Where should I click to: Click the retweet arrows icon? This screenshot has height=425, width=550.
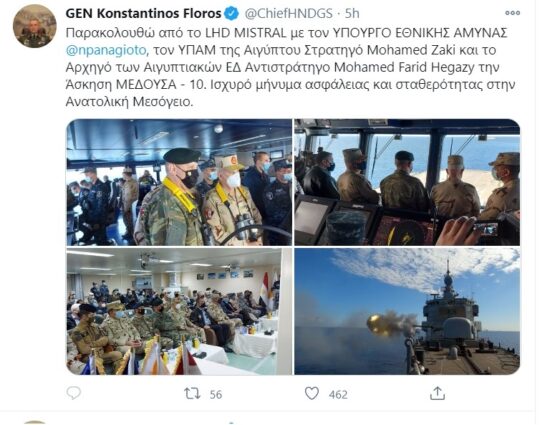coord(192,393)
